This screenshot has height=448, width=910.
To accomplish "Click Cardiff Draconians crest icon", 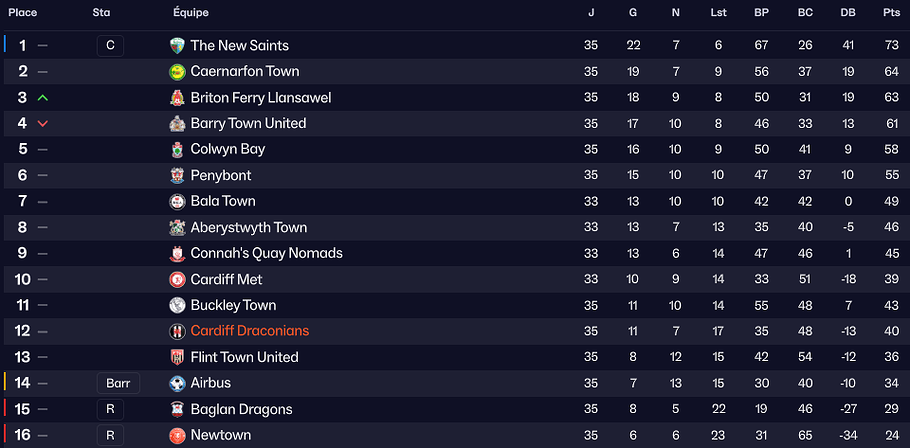I will [x=177, y=331].
